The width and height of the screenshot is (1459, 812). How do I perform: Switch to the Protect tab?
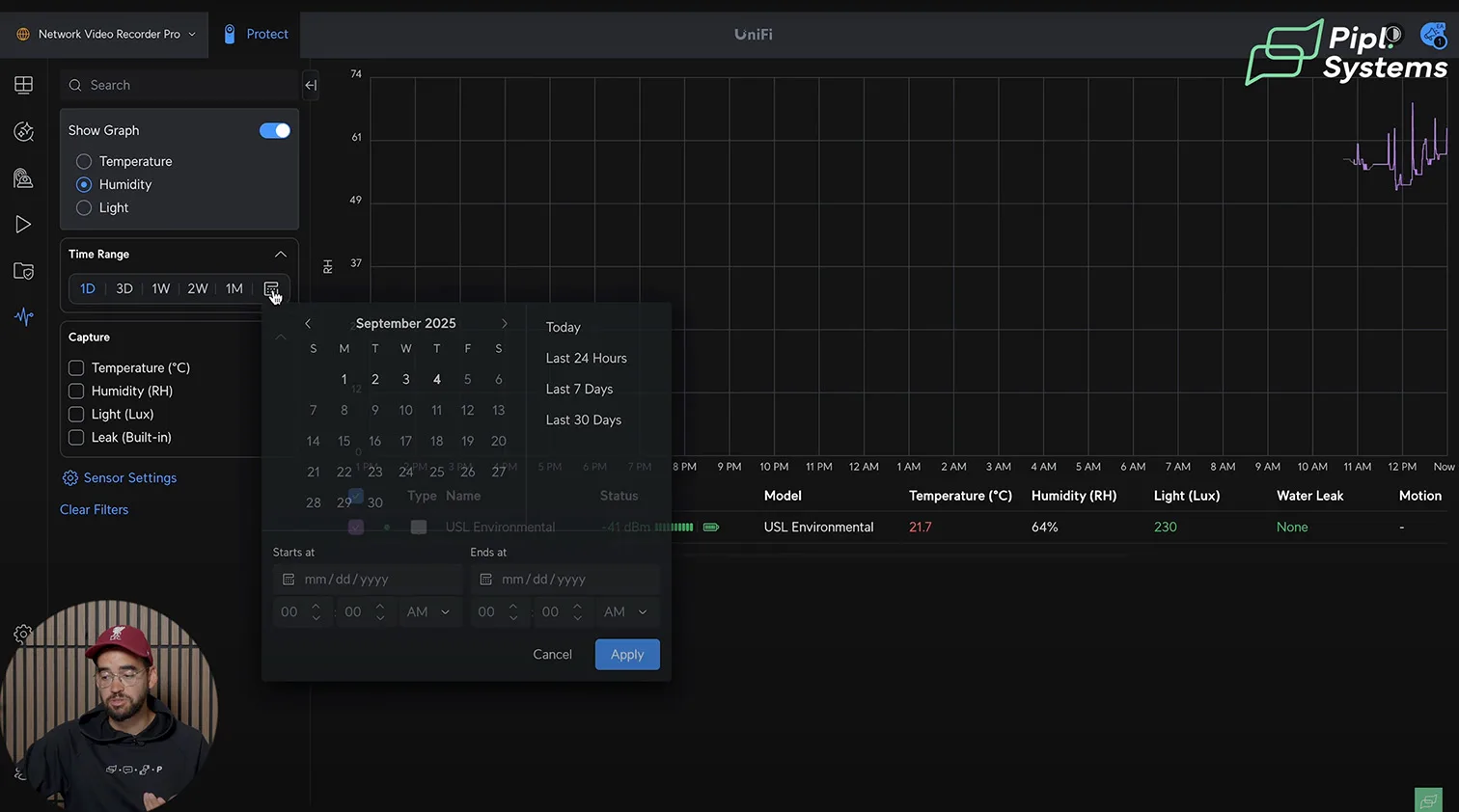point(255,34)
